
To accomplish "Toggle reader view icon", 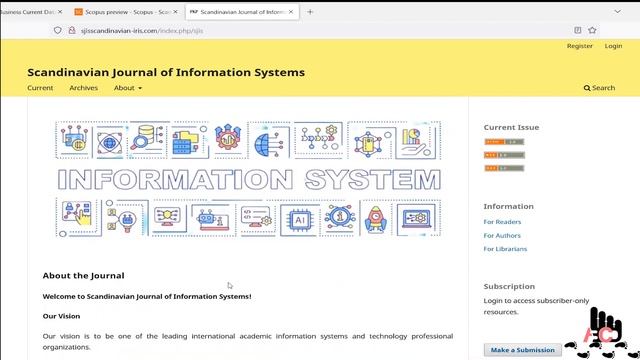I will 578,30.
